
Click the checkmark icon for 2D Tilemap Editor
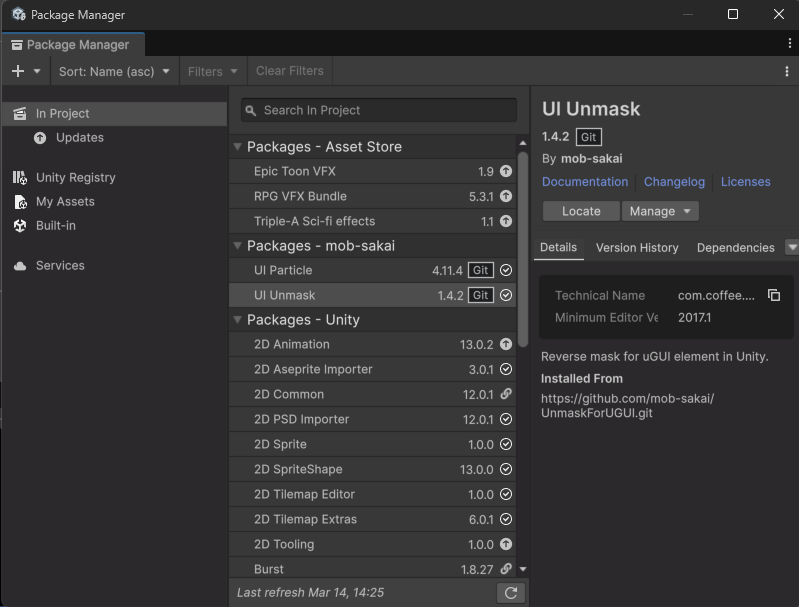pyautogui.click(x=505, y=494)
